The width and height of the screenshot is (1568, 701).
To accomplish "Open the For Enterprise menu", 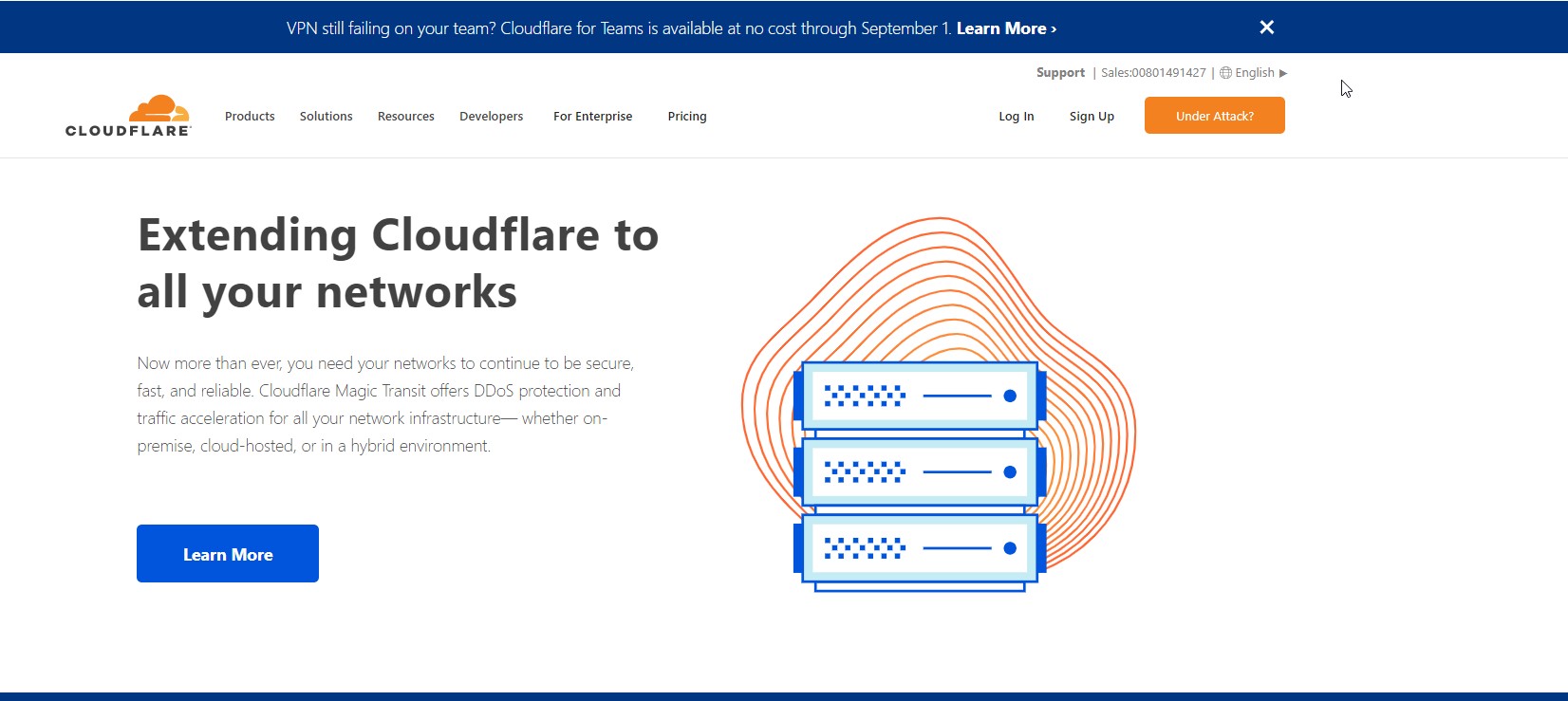I will 592,116.
